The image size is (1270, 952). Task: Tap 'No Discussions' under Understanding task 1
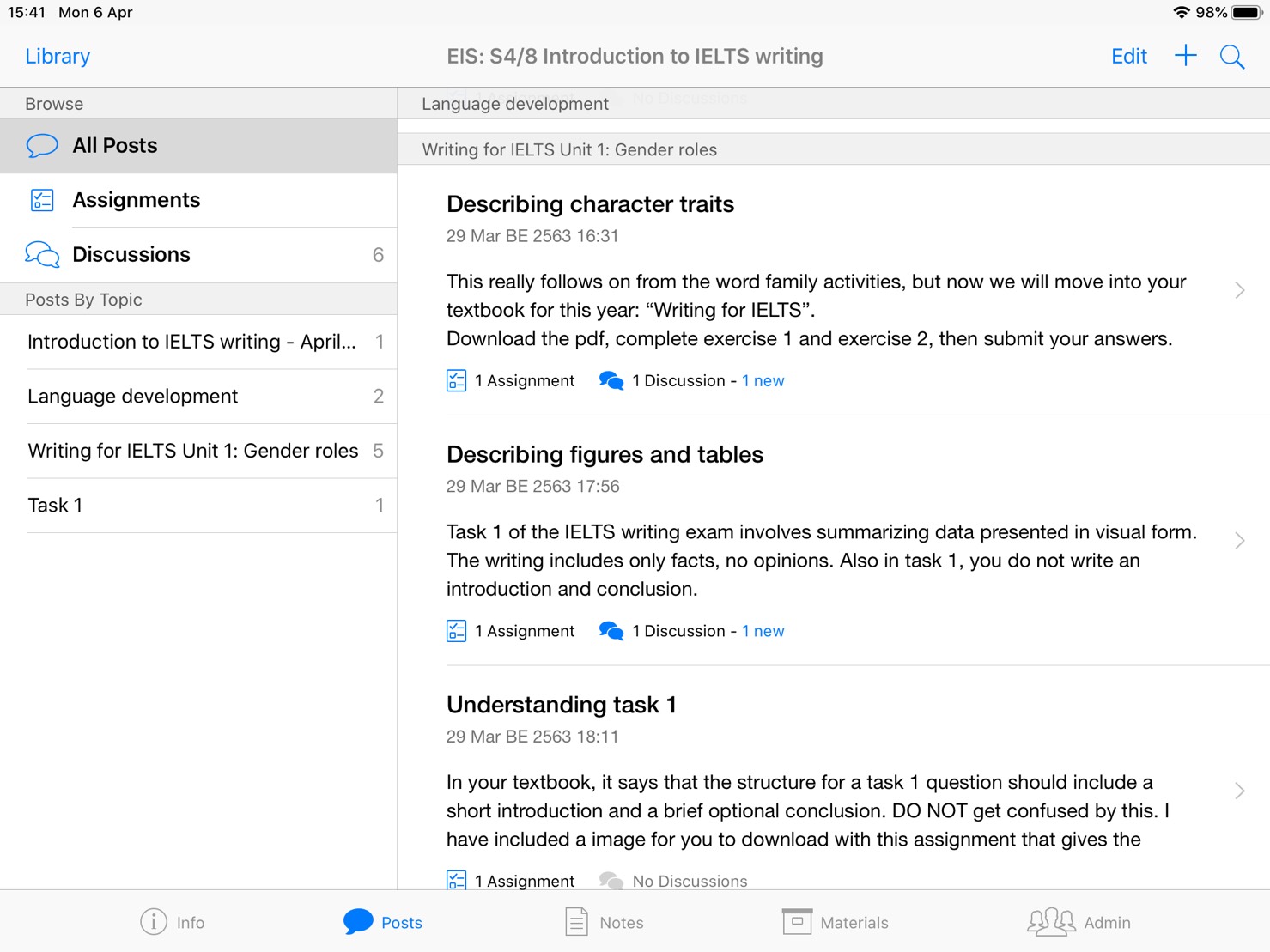[x=690, y=881]
